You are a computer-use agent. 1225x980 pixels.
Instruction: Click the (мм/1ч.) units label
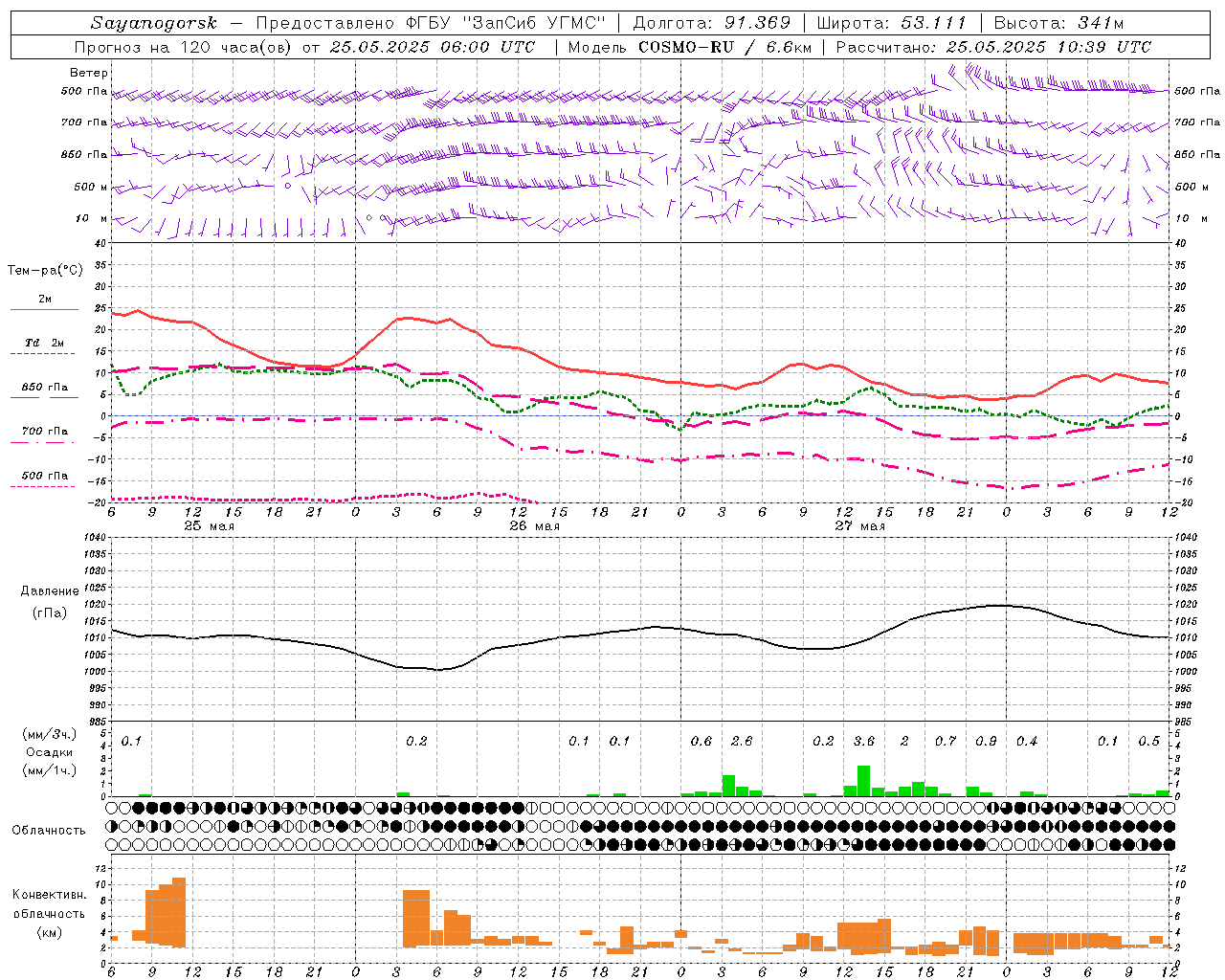49,769
